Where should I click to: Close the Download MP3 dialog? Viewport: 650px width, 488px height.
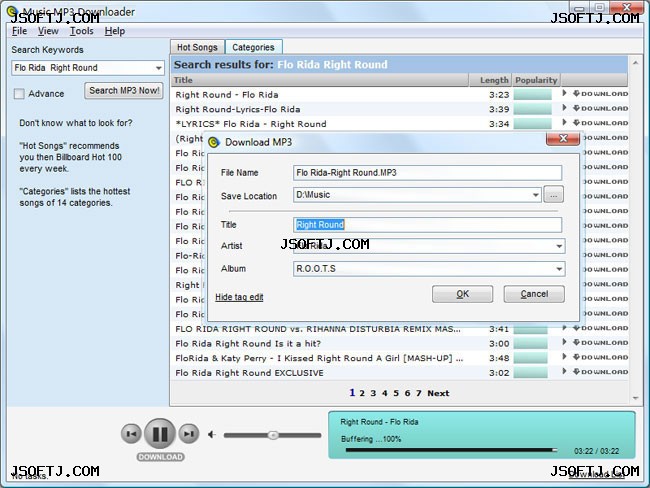tap(563, 138)
